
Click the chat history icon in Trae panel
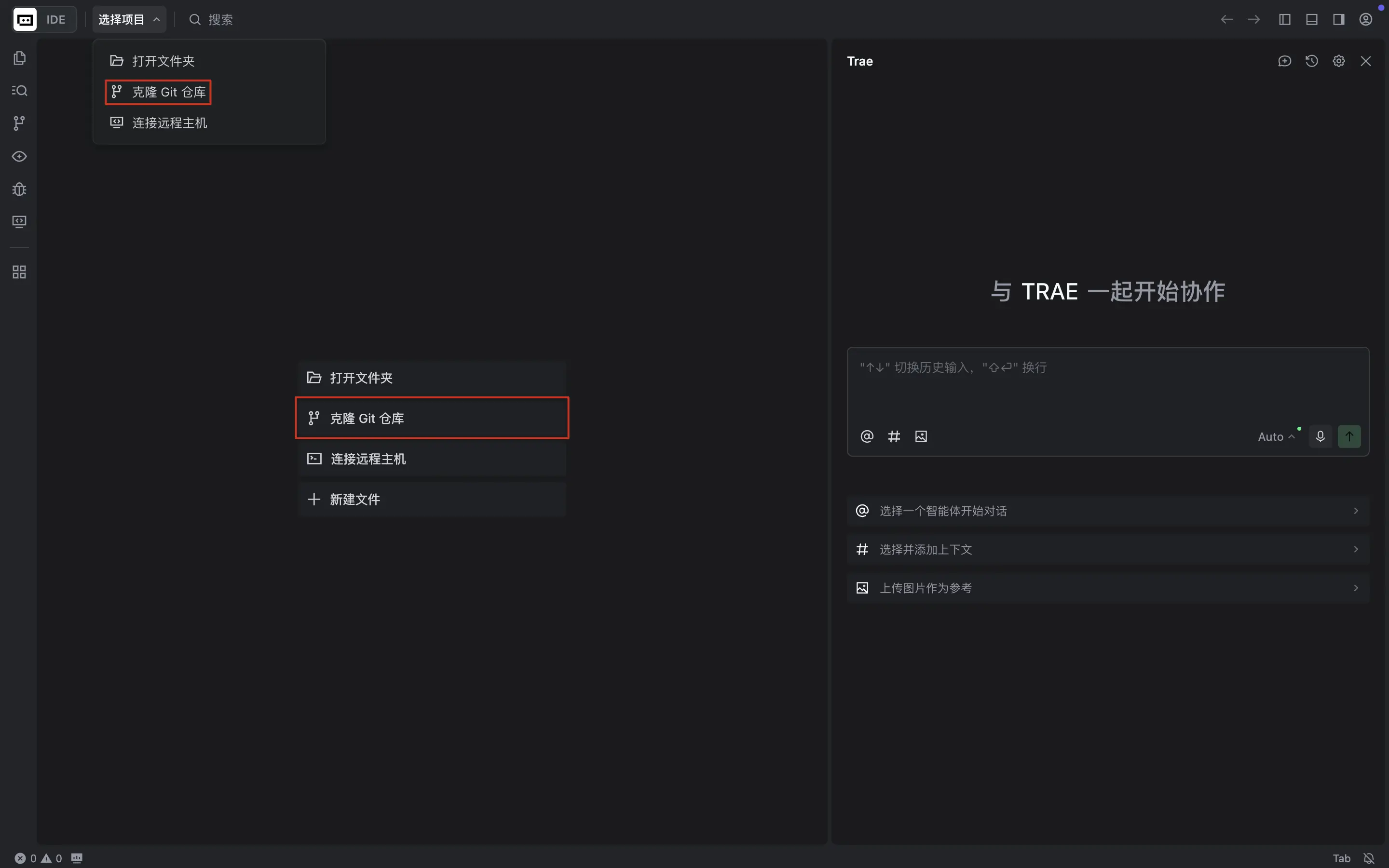(1312, 60)
